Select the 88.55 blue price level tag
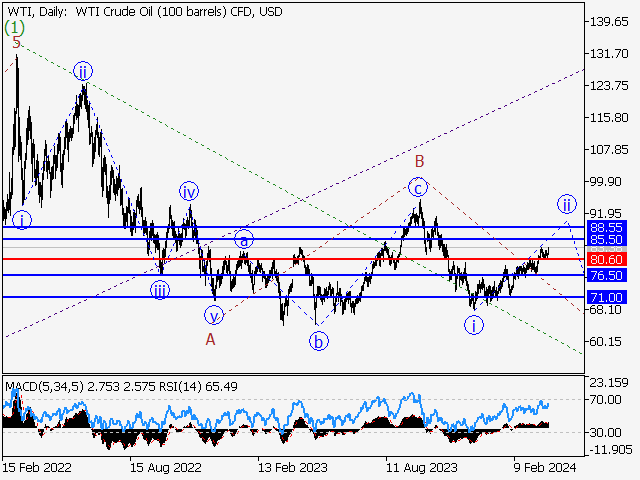Viewport: 640px width, 480px height. tap(607, 227)
